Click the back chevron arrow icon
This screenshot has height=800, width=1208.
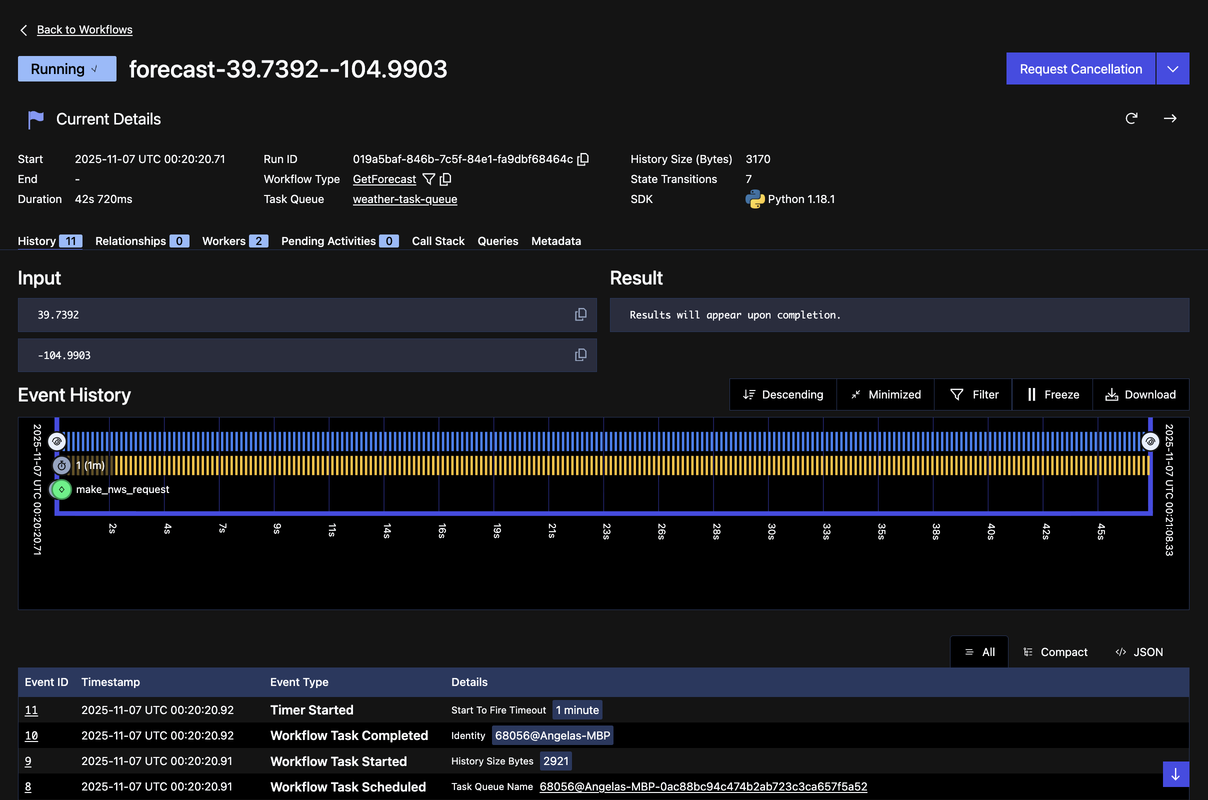[24, 30]
